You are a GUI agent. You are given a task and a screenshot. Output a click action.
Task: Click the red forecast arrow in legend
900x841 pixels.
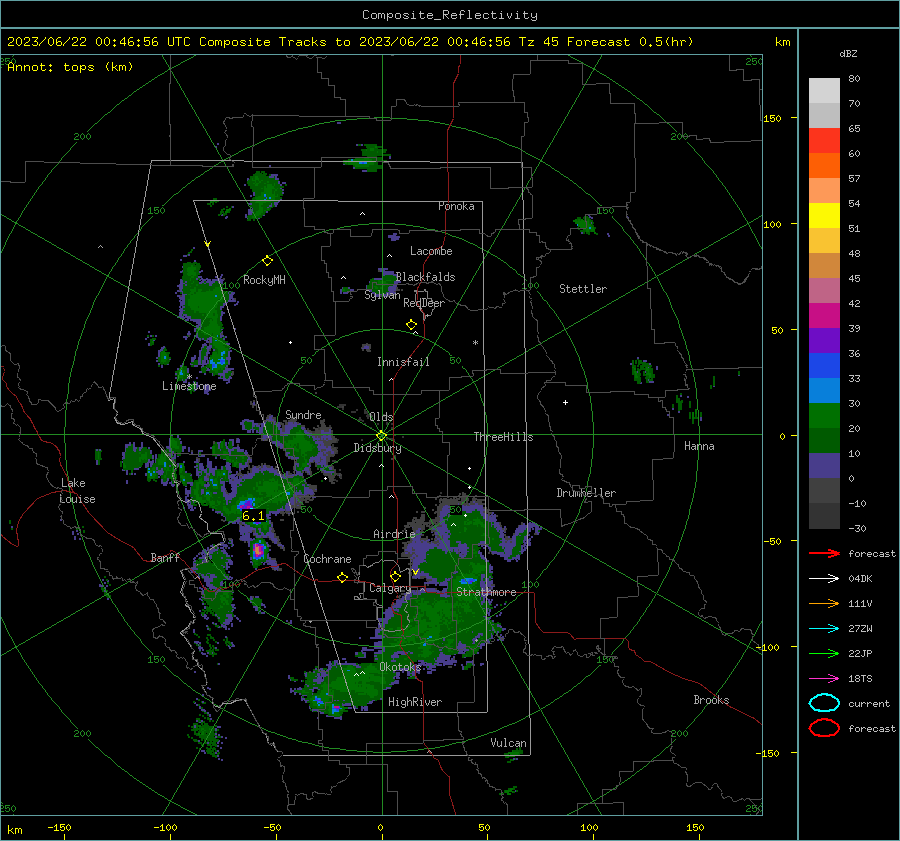pyautogui.click(x=824, y=553)
